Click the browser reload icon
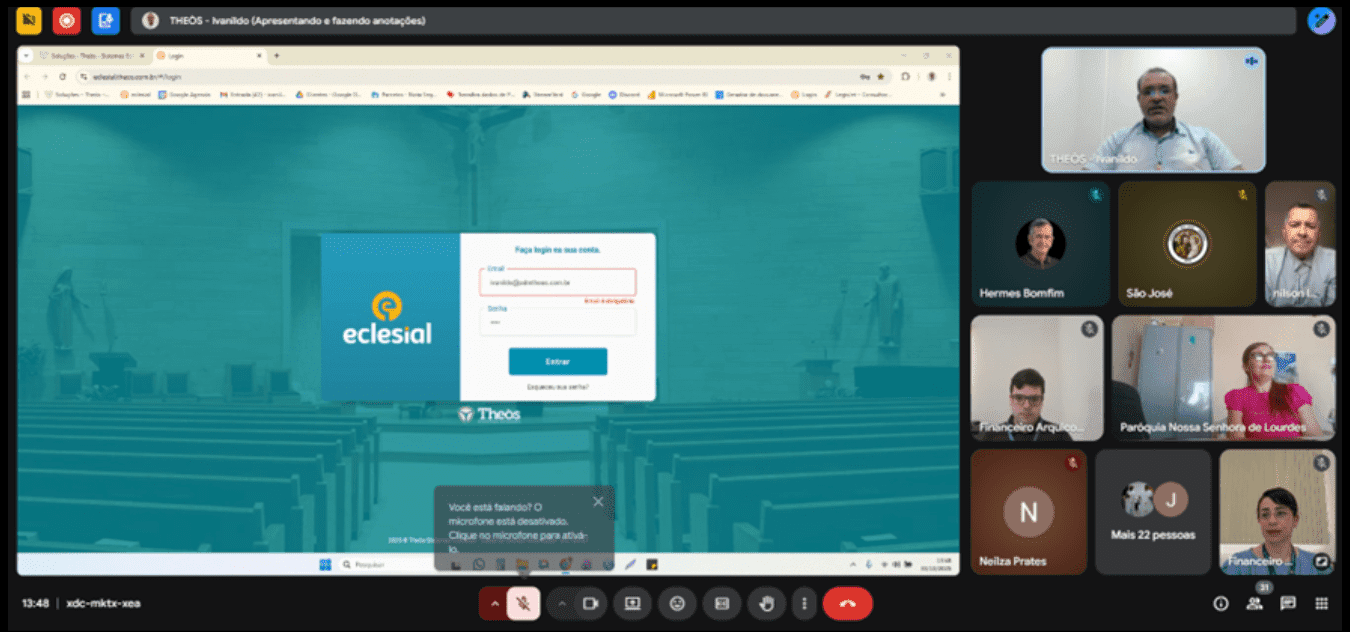This screenshot has height=632, width=1350. [62, 76]
